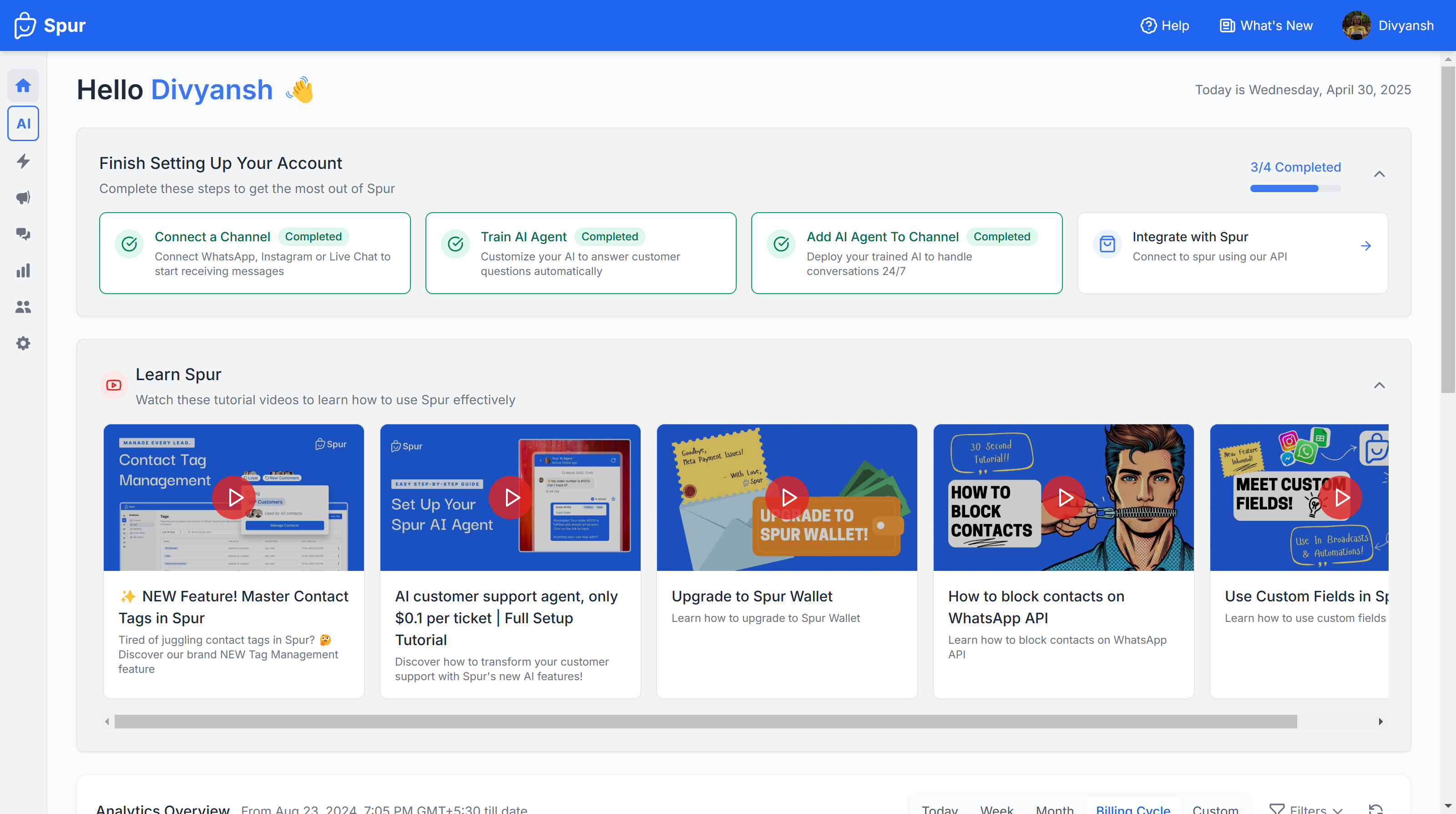This screenshot has width=1456, height=814.
Task: Play How to block contacts video
Action: (1064, 498)
